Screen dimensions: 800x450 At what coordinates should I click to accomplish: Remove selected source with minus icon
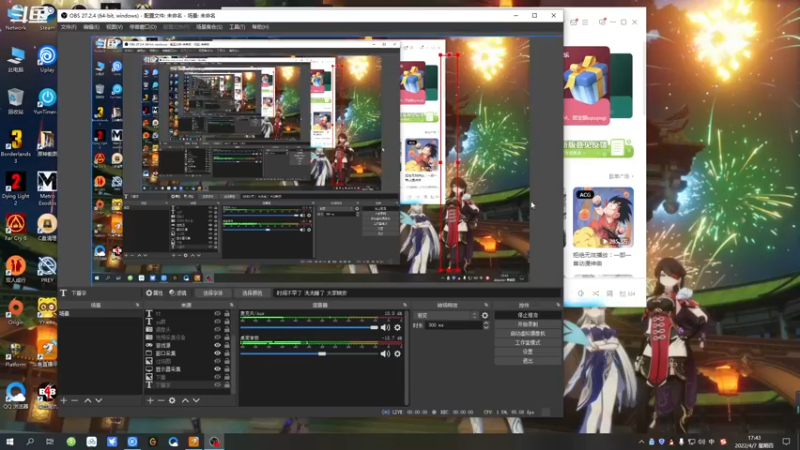click(161, 401)
